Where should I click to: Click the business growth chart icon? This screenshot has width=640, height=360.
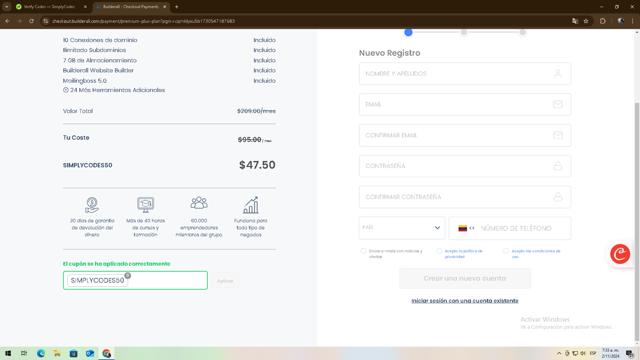point(251,205)
